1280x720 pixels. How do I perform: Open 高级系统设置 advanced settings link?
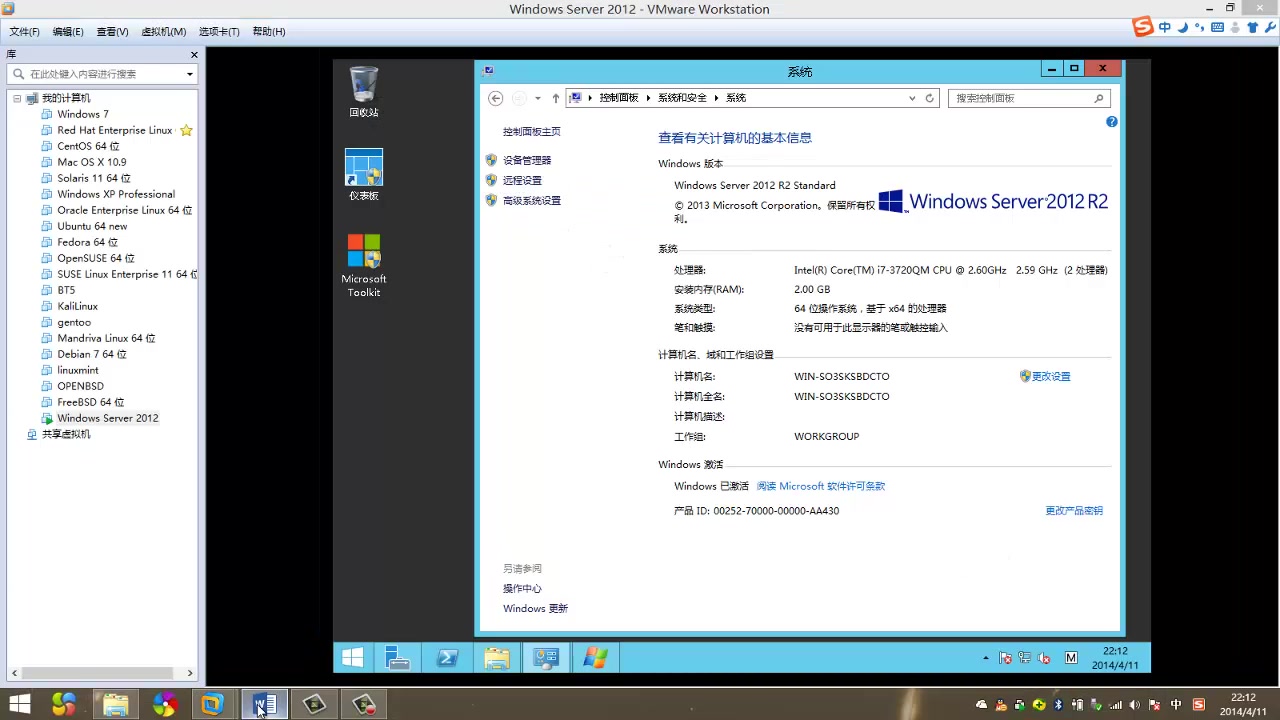tap(532, 200)
